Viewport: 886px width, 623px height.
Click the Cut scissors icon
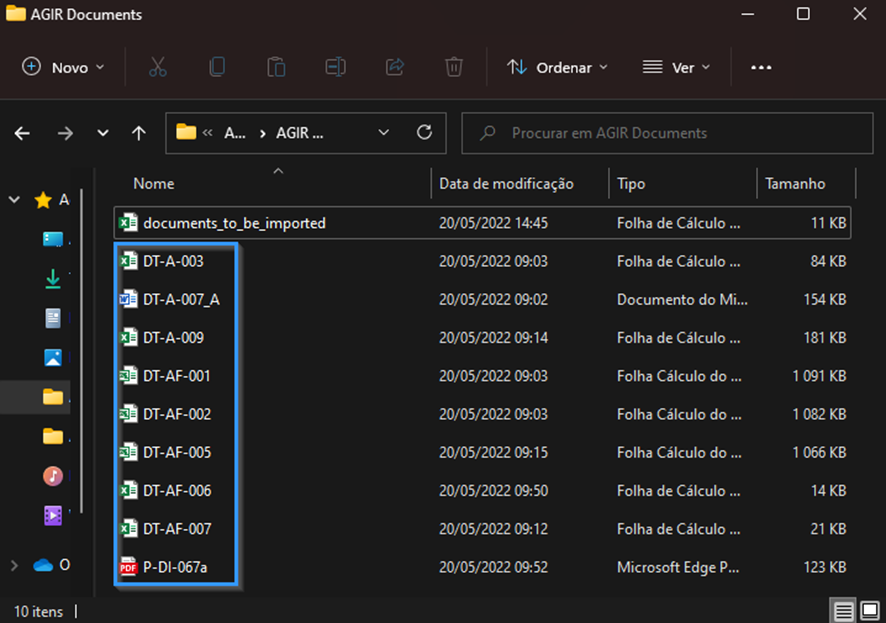158,67
